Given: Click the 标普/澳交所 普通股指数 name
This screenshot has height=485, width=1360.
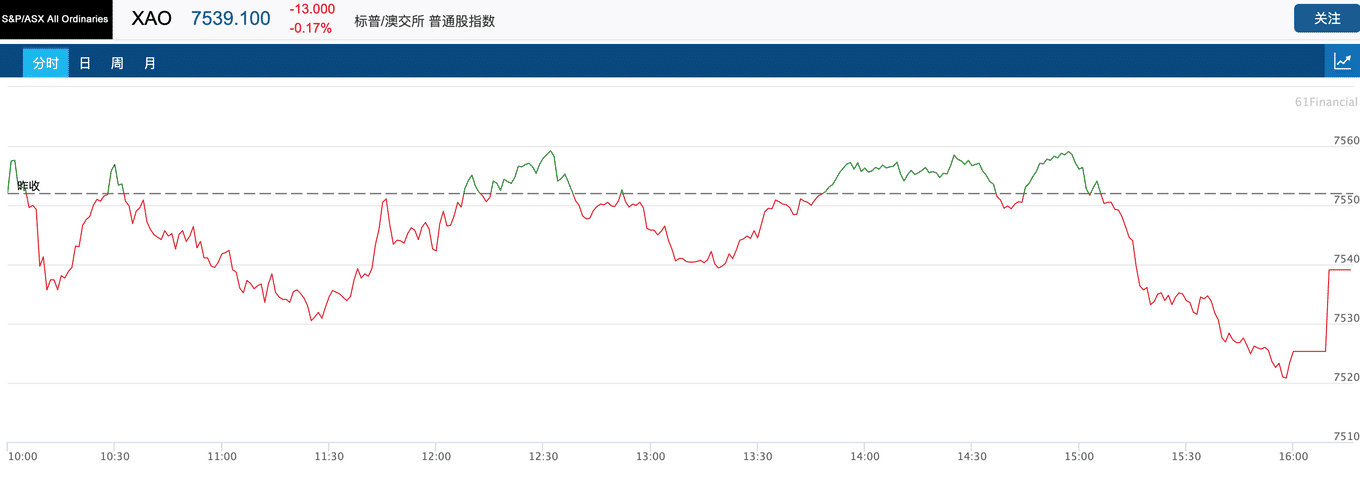Looking at the screenshot, I should (x=425, y=21).
